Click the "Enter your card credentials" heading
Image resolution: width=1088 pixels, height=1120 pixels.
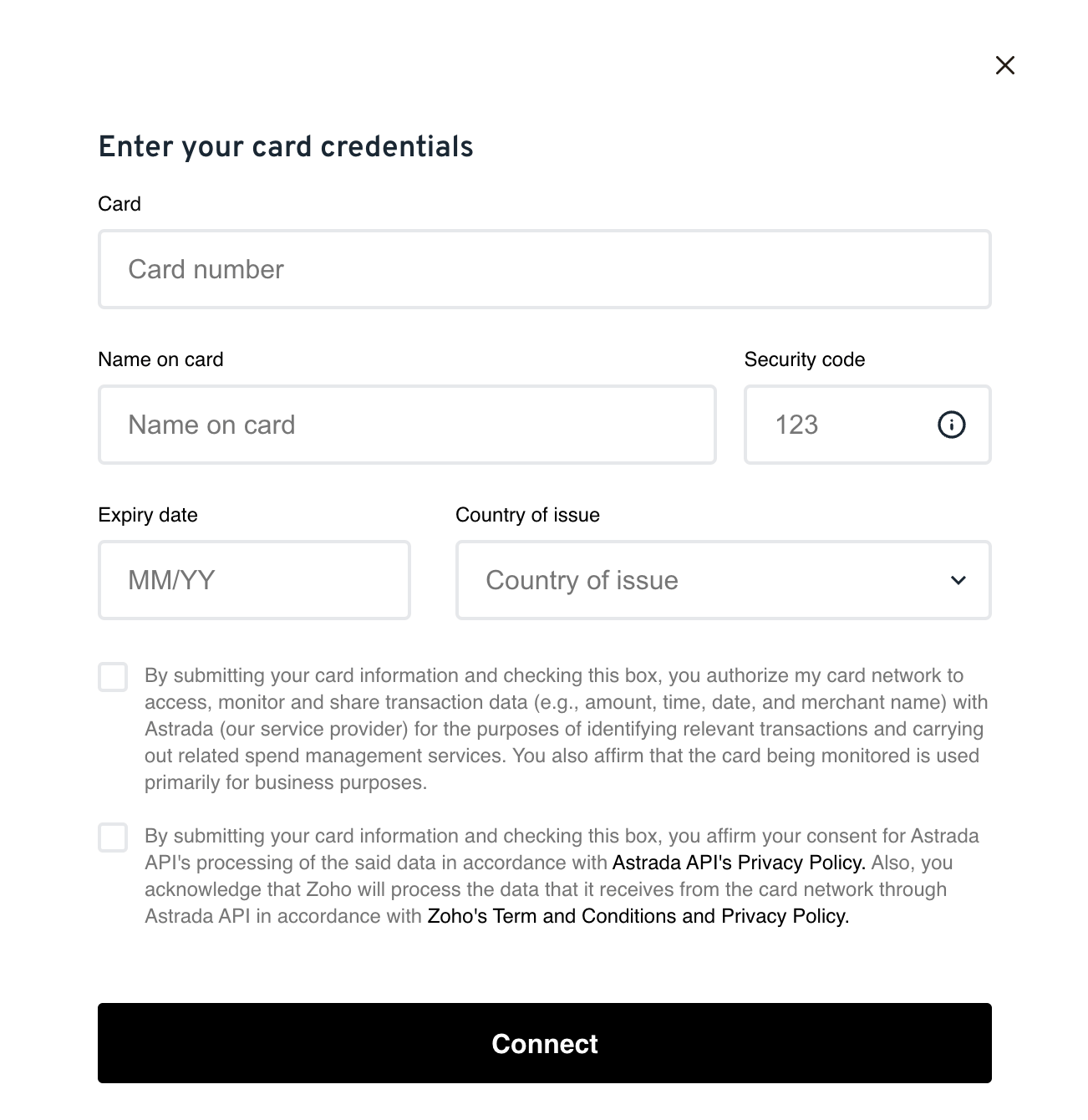click(286, 146)
